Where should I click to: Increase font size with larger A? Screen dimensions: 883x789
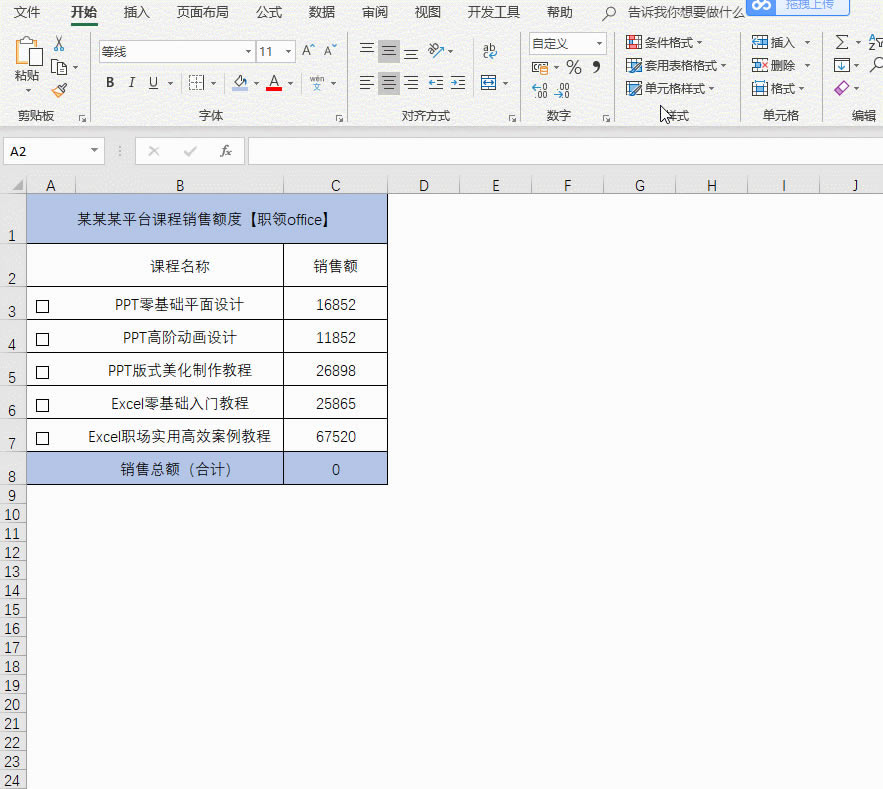coord(308,51)
